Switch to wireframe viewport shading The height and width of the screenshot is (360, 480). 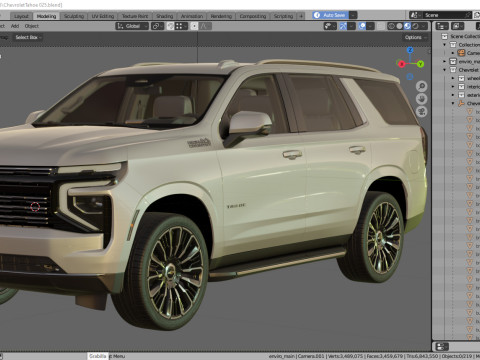[391, 26]
